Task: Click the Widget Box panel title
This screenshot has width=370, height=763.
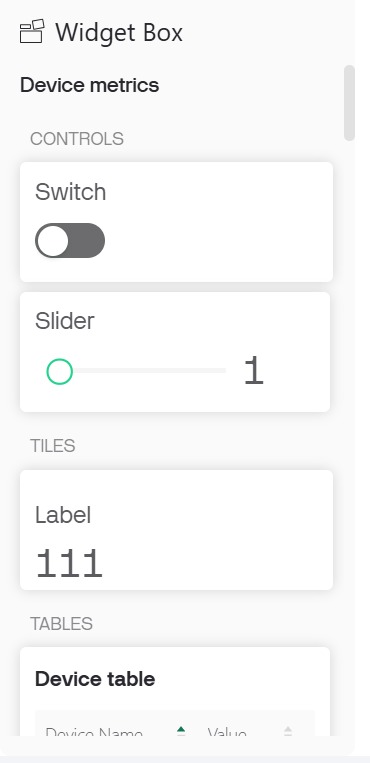Action: click(x=119, y=33)
